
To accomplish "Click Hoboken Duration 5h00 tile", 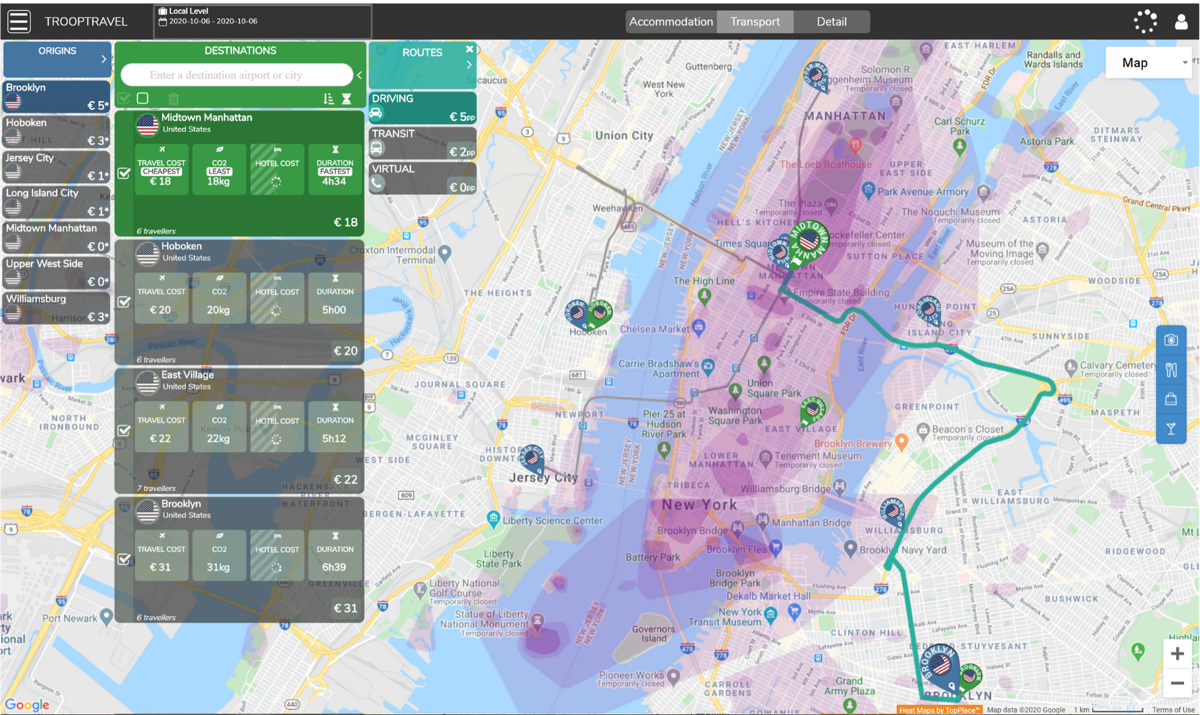I will tap(335, 297).
